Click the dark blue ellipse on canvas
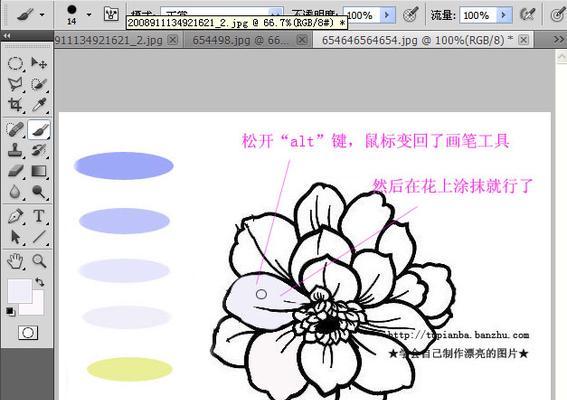 pos(124,166)
